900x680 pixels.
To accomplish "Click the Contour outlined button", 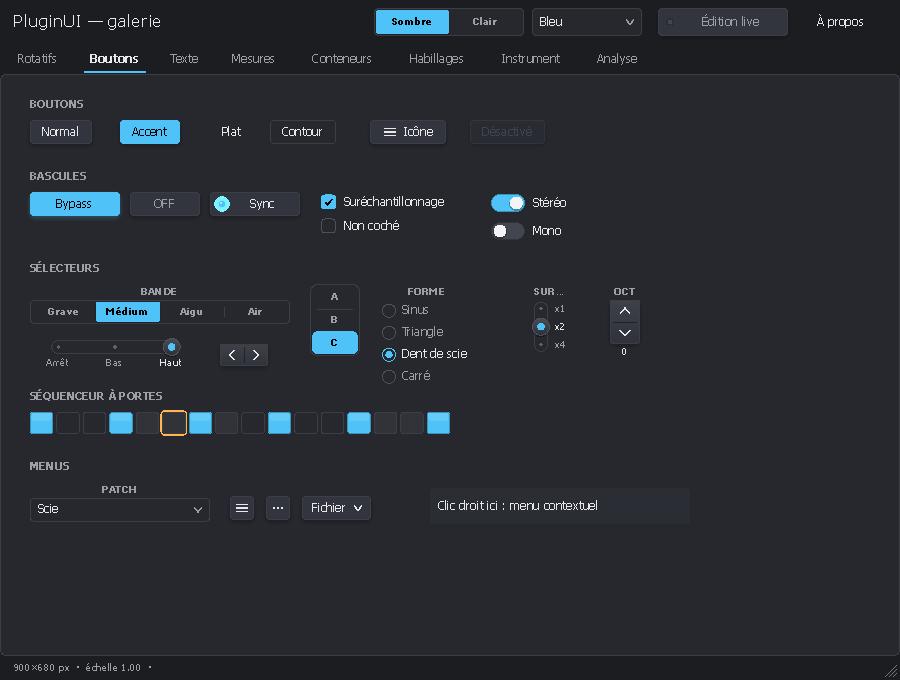I will coord(302,132).
